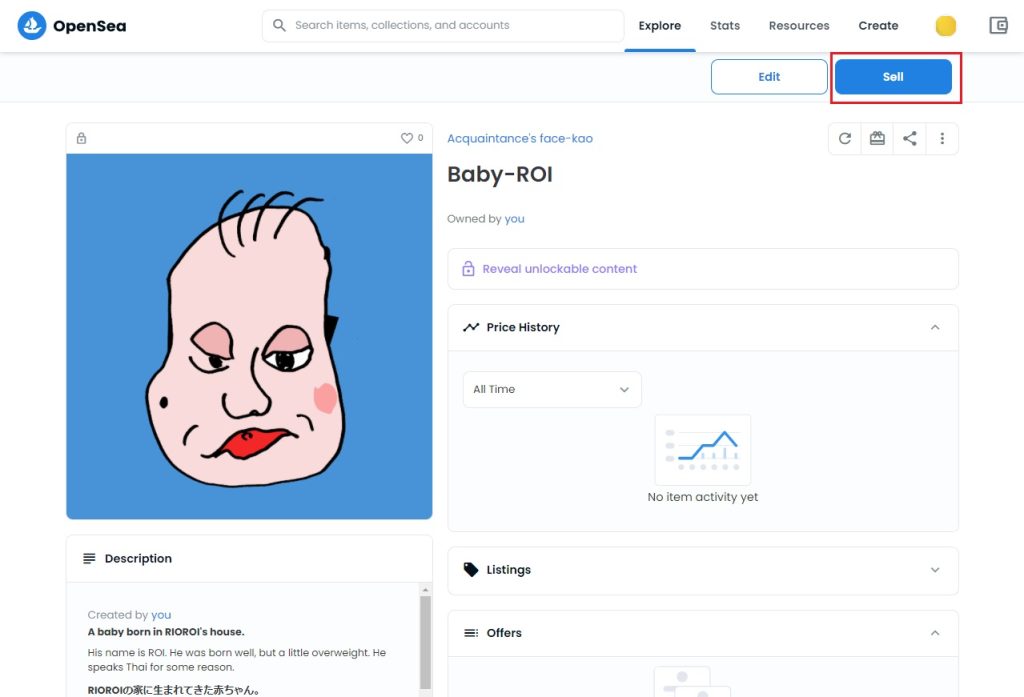Refresh metadata with circular arrow icon
Screen dimensions: 1024x697
[x=844, y=138]
